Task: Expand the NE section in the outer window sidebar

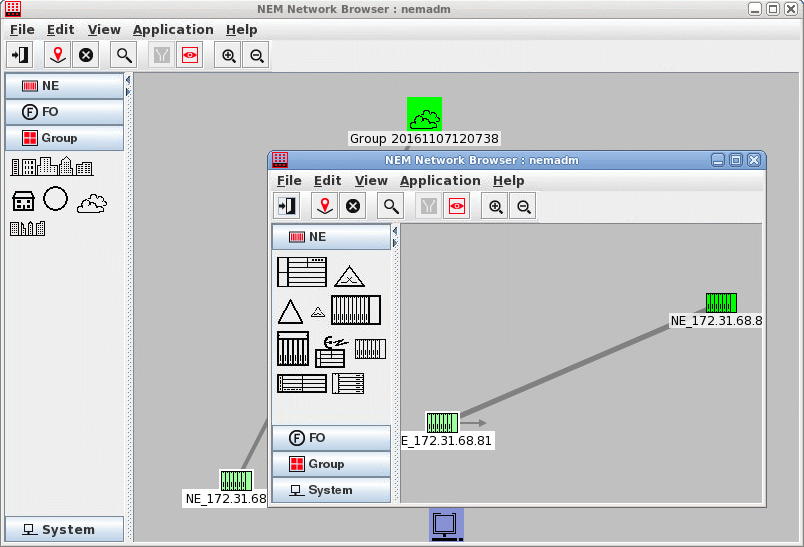Action: [x=64, y=86]
